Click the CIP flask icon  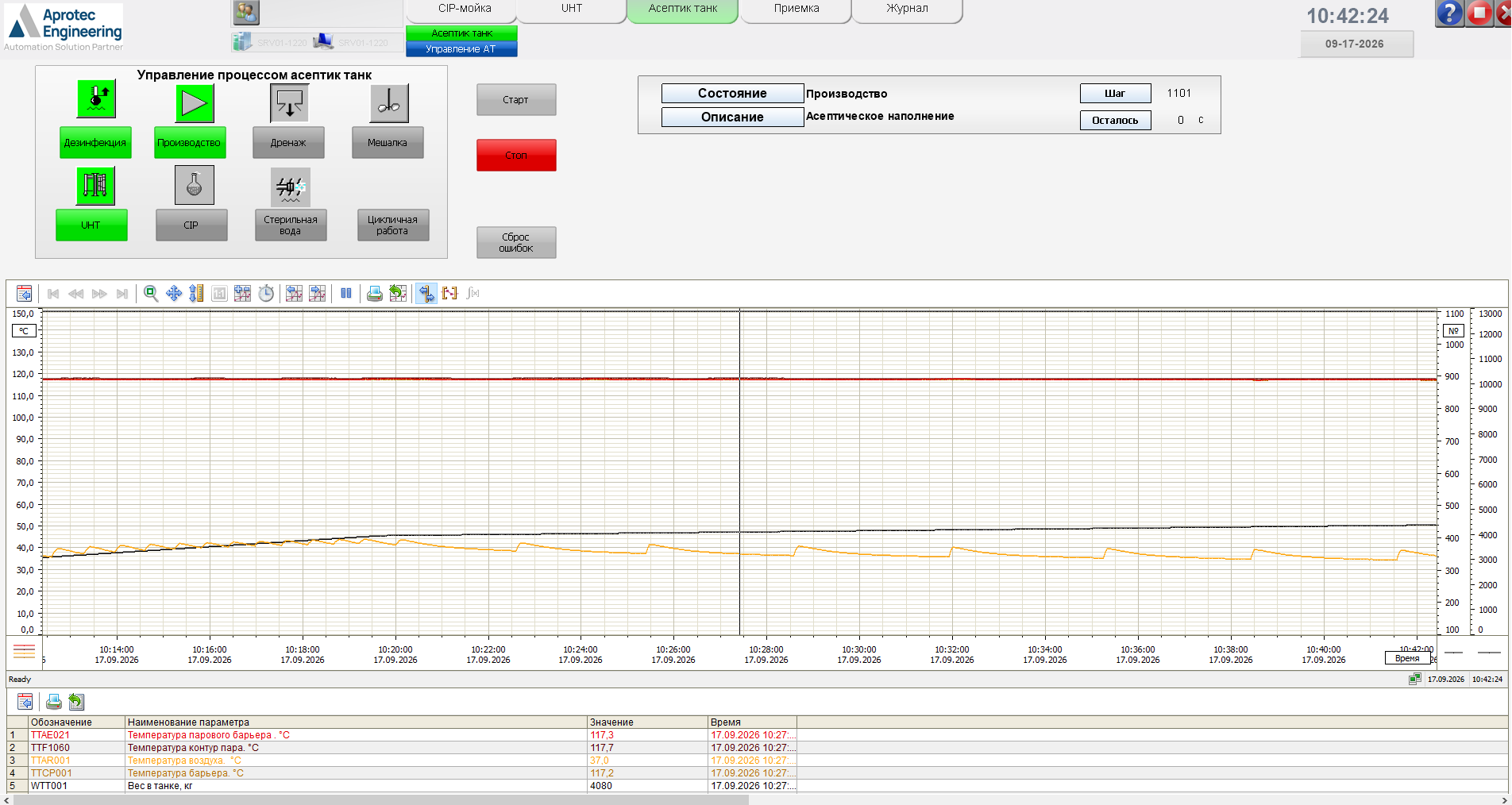[x=195, y=186]
